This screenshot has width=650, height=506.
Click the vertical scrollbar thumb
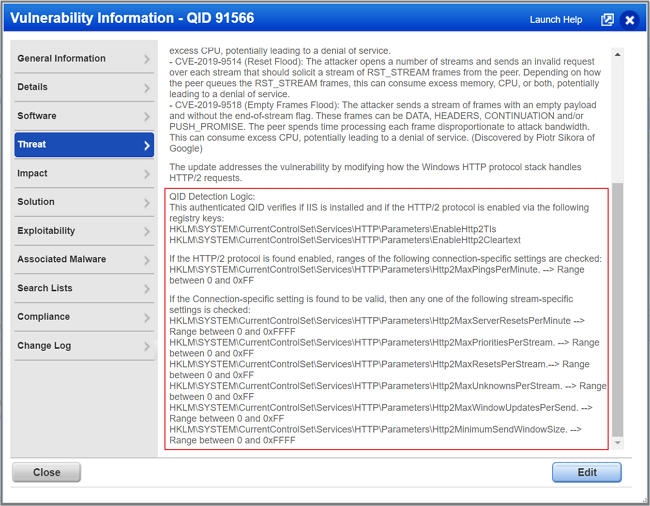click(x=617, y=310)
